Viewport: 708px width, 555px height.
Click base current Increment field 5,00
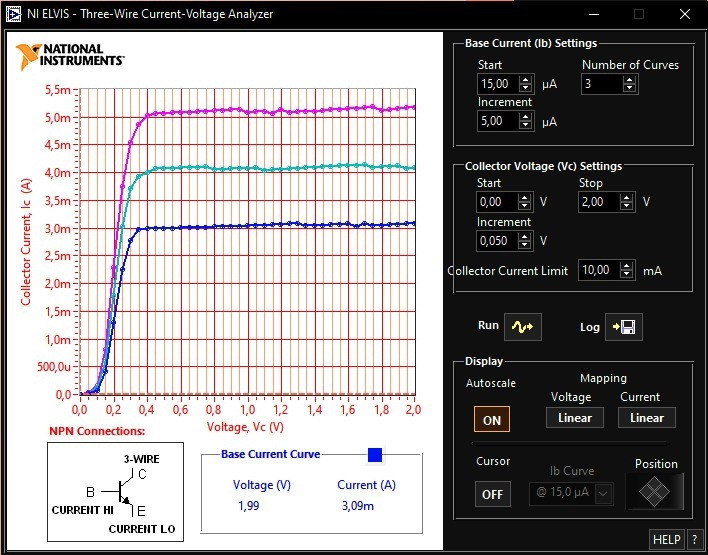tap(498, 121)
